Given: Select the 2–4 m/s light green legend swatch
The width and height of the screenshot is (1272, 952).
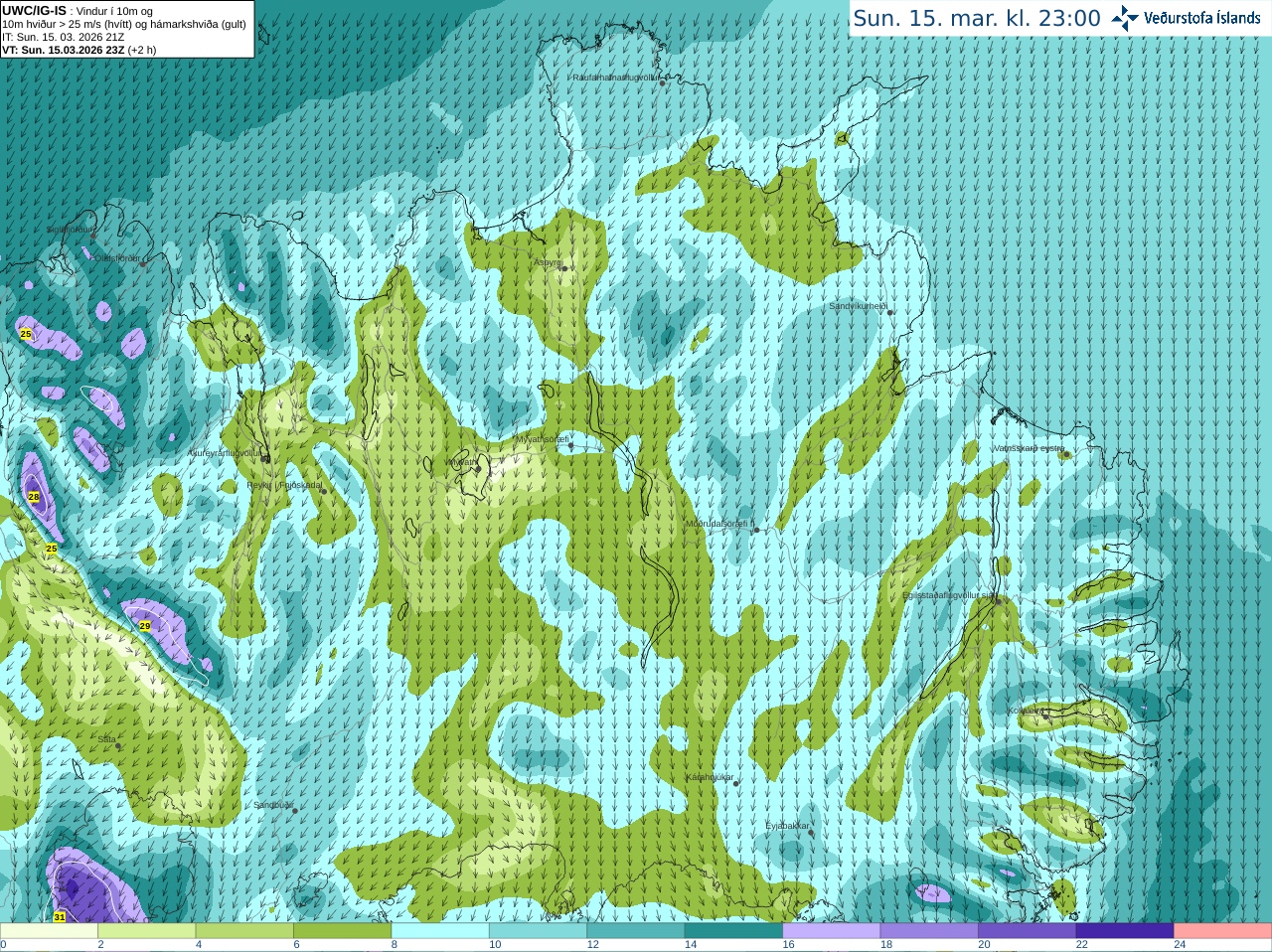Looking at the screenshot, I should point(147,931).
